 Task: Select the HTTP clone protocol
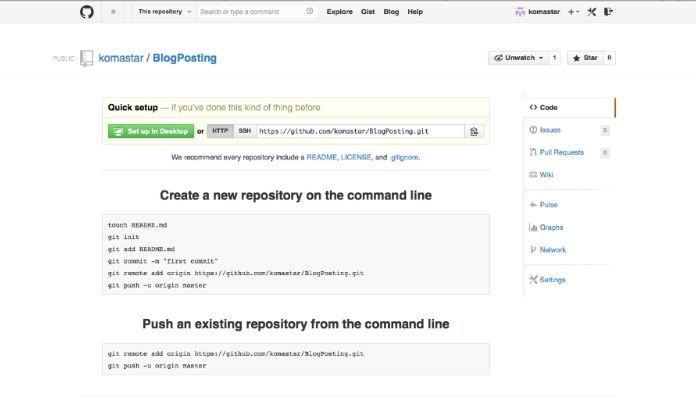pyautogui.click(x=220, y=131)
